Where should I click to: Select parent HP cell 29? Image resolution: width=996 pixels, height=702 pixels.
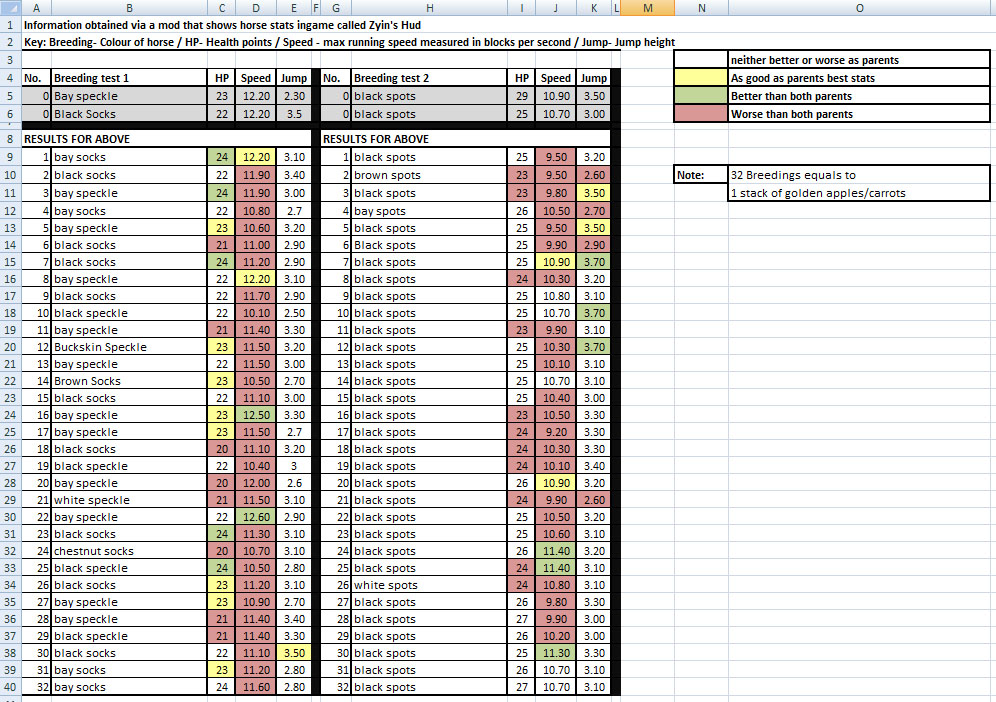(522, 96)
